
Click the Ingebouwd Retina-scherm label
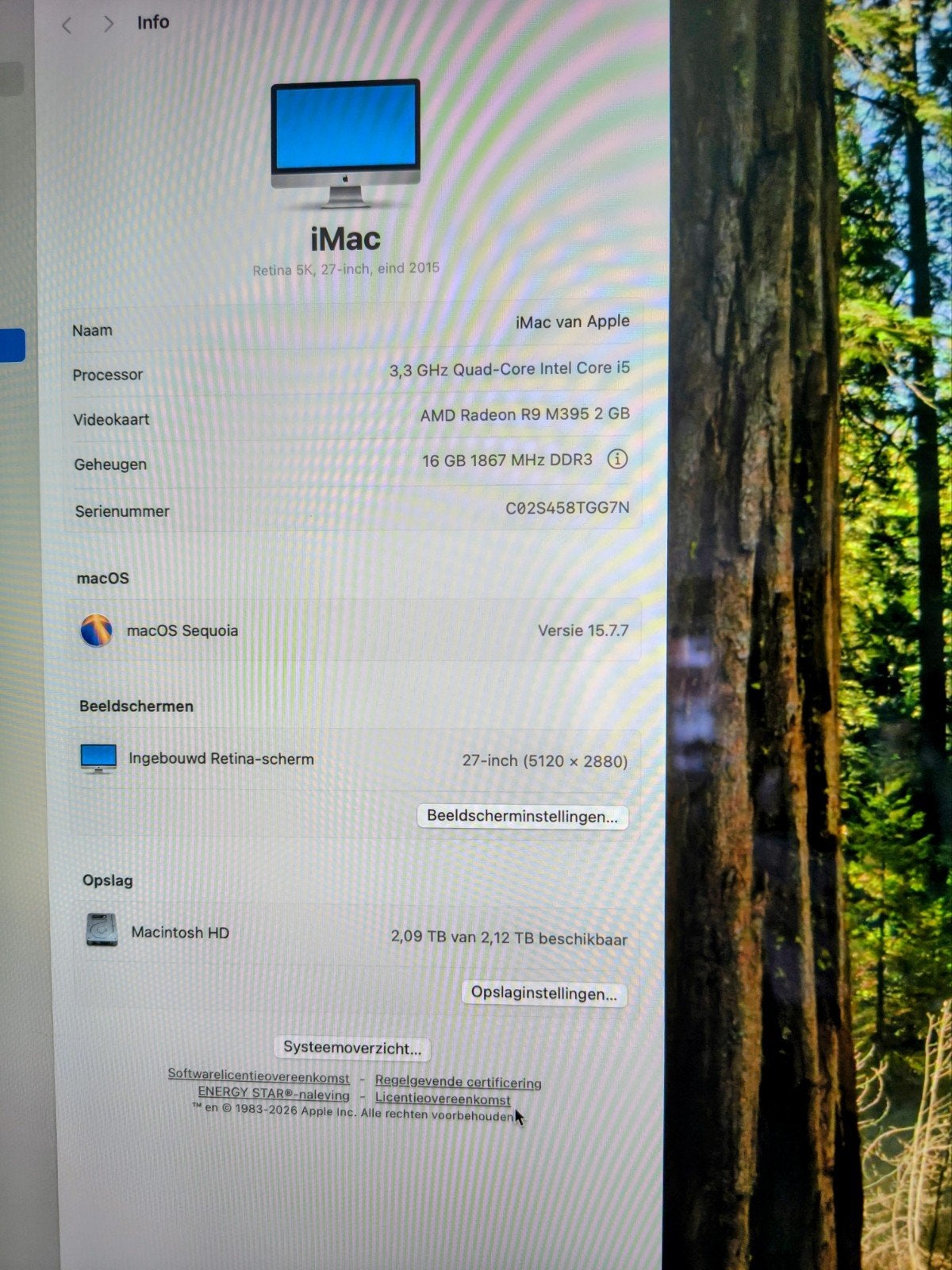coord(221,759)
